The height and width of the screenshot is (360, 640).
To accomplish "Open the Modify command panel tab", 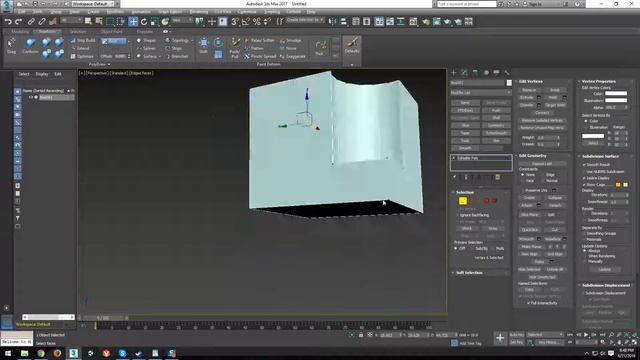I will [464, 73].
